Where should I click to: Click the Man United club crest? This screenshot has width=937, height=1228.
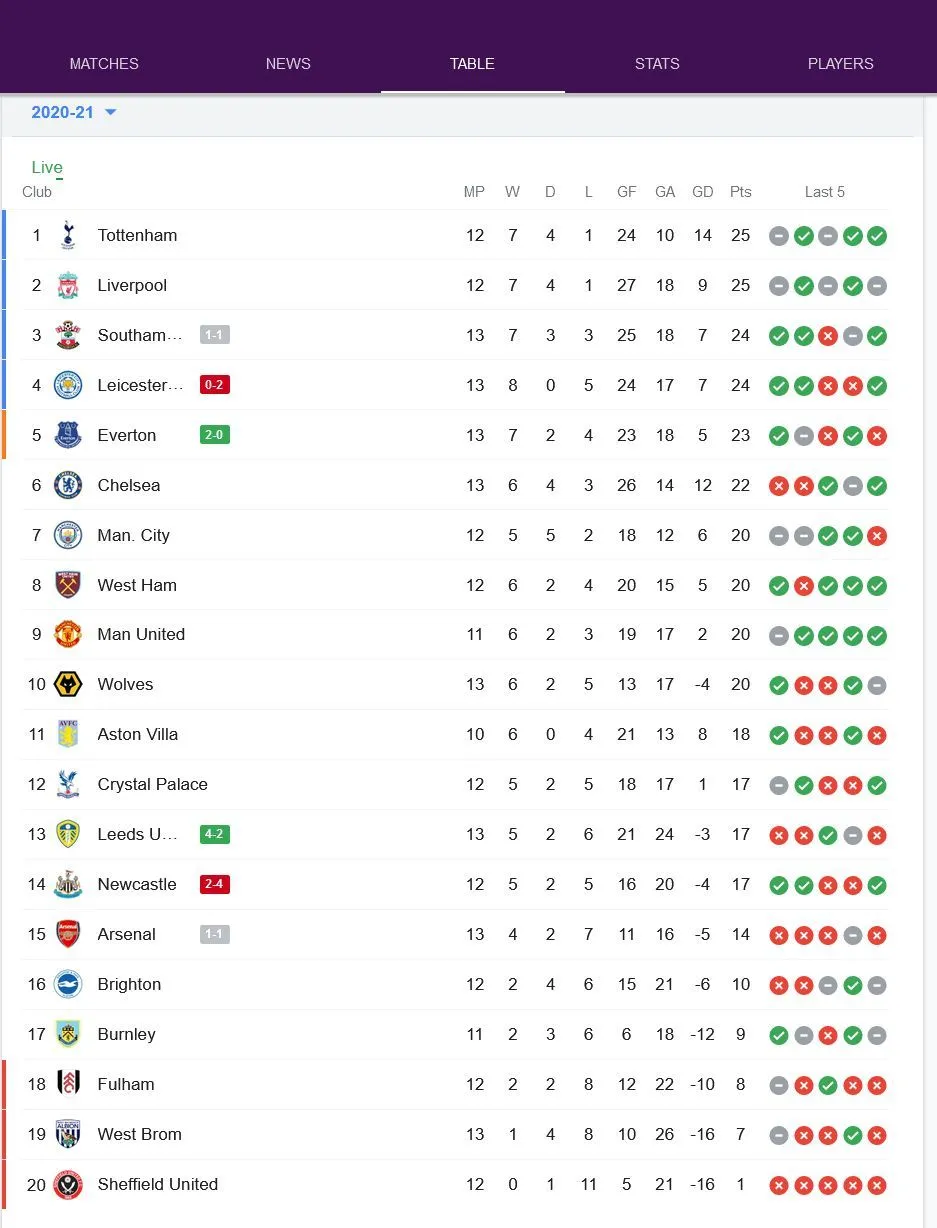[x=68, y=635]
